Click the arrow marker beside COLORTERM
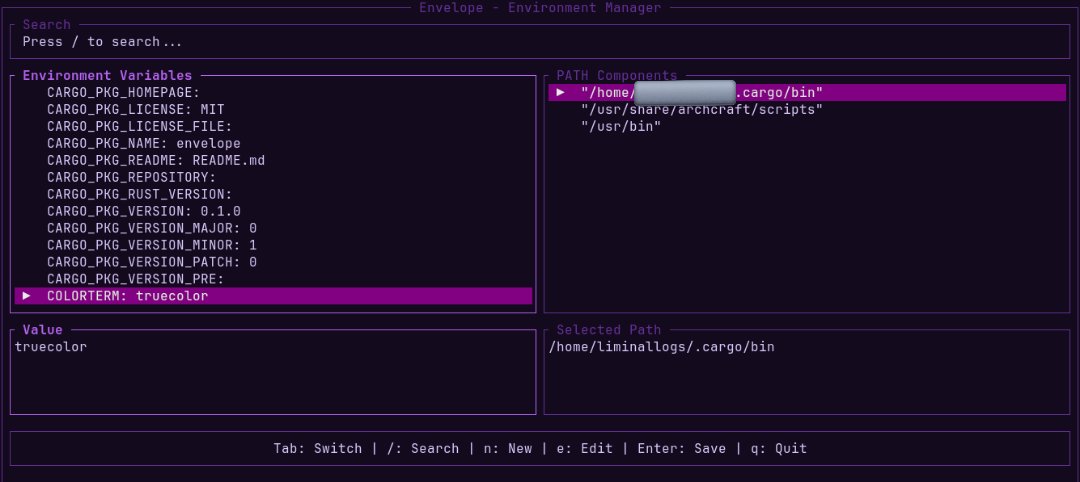Image resolution: width=1080 pixels, height=482 pixels. pyautogui.click(x=27, y=296)
